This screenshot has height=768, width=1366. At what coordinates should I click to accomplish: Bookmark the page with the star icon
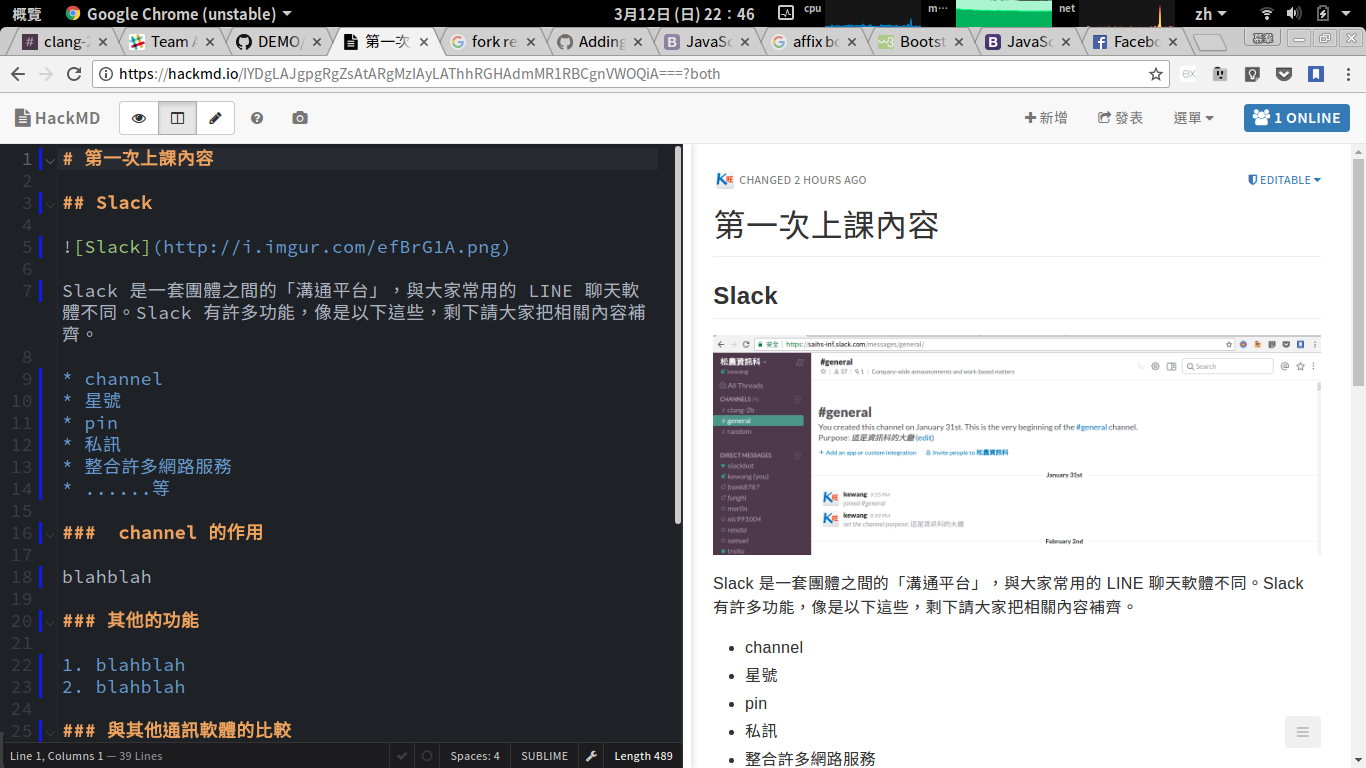(x=1156, y=74)
